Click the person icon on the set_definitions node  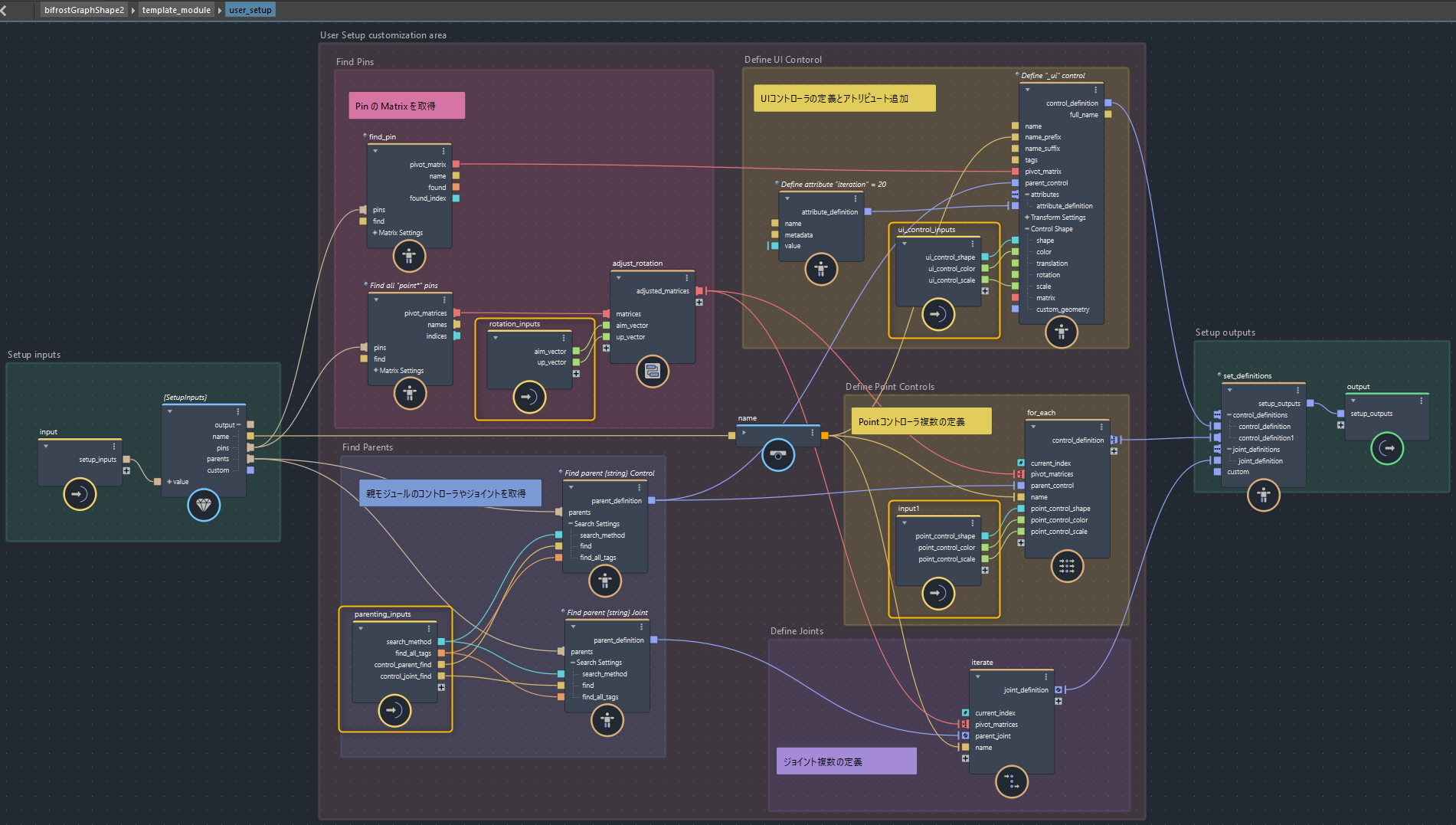click(1263, 495)
